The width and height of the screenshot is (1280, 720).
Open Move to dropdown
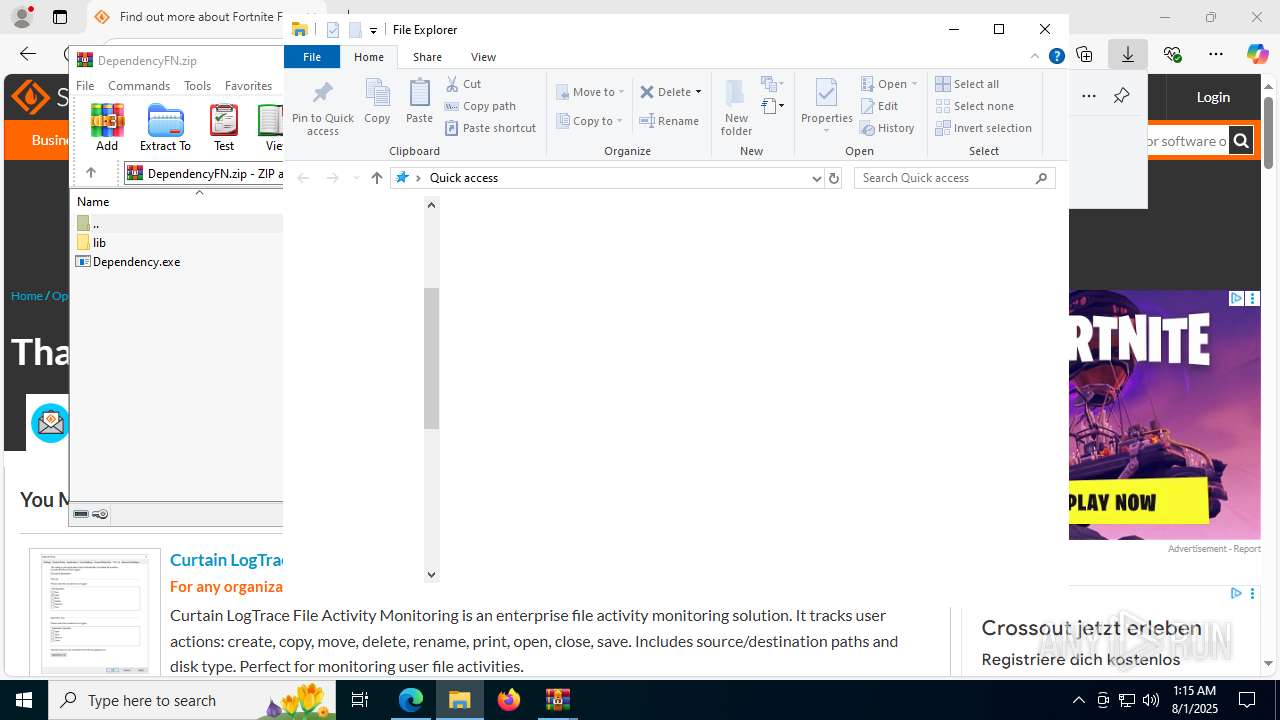pos(590,92)
